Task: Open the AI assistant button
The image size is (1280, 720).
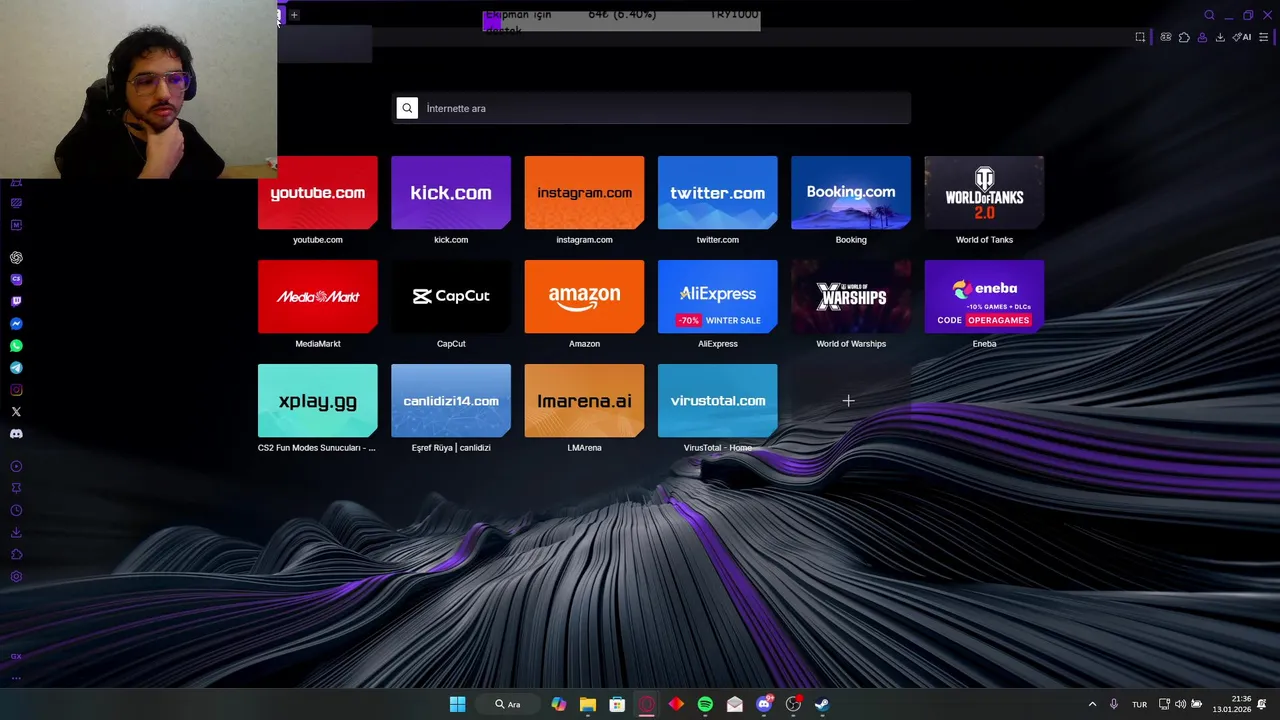Action: point(1242,37)
